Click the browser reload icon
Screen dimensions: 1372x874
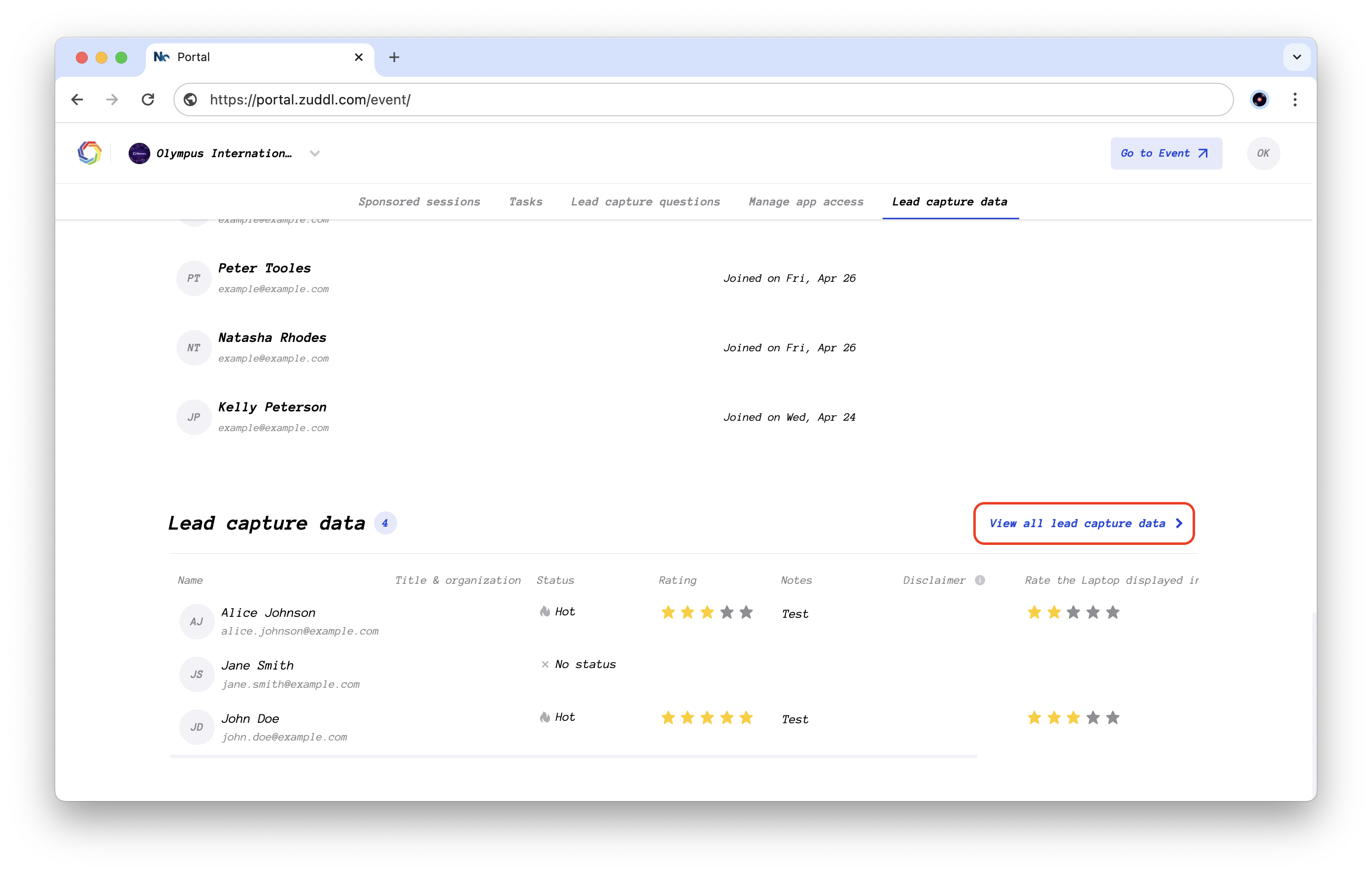(148, 100)
